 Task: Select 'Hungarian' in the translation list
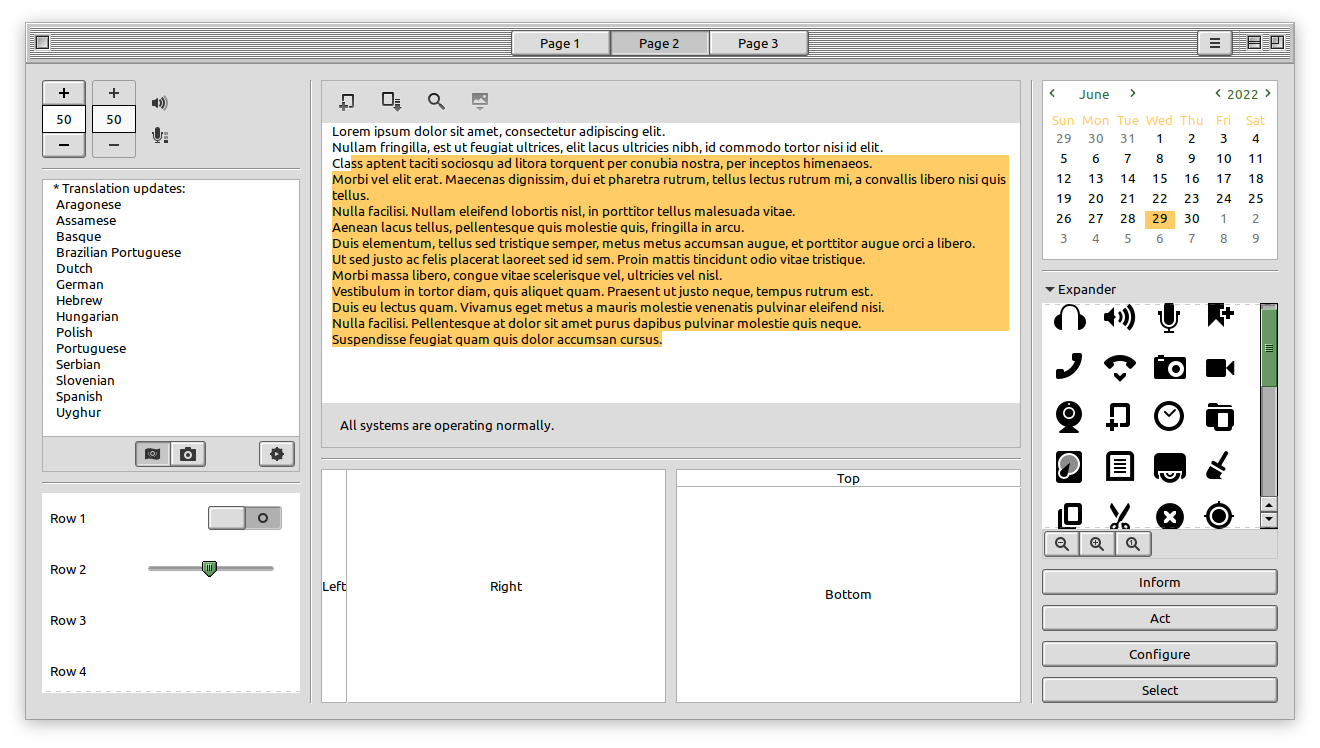87,316
